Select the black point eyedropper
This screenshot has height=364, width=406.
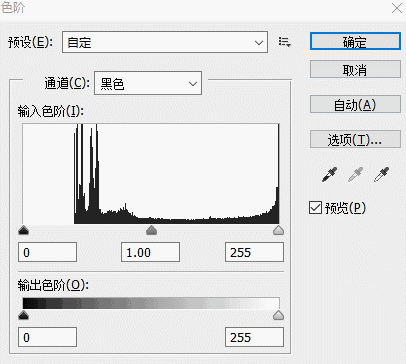click(x=329, y=175)
